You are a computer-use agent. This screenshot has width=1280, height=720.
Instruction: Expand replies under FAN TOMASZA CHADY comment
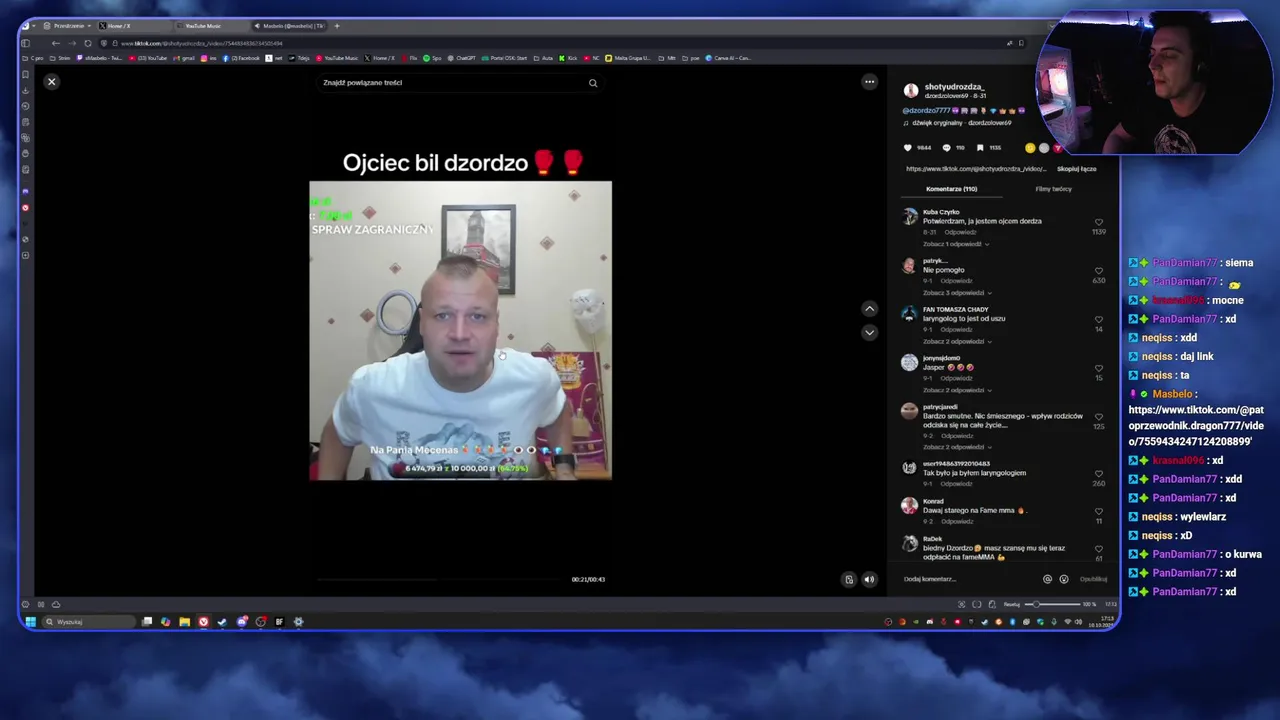coord(956,342)
